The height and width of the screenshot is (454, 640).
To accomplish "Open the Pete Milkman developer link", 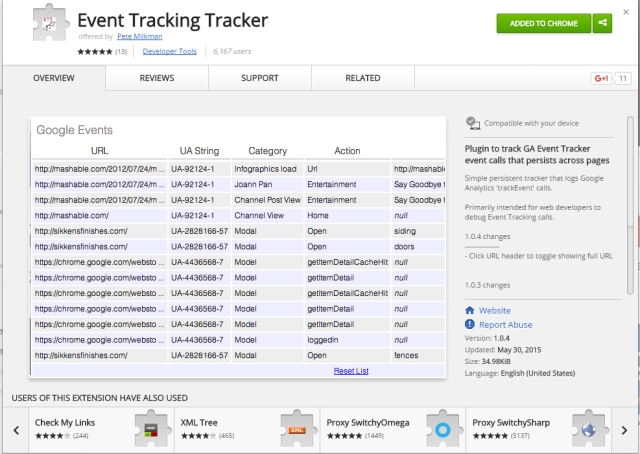I will click(x=140, y=36).
